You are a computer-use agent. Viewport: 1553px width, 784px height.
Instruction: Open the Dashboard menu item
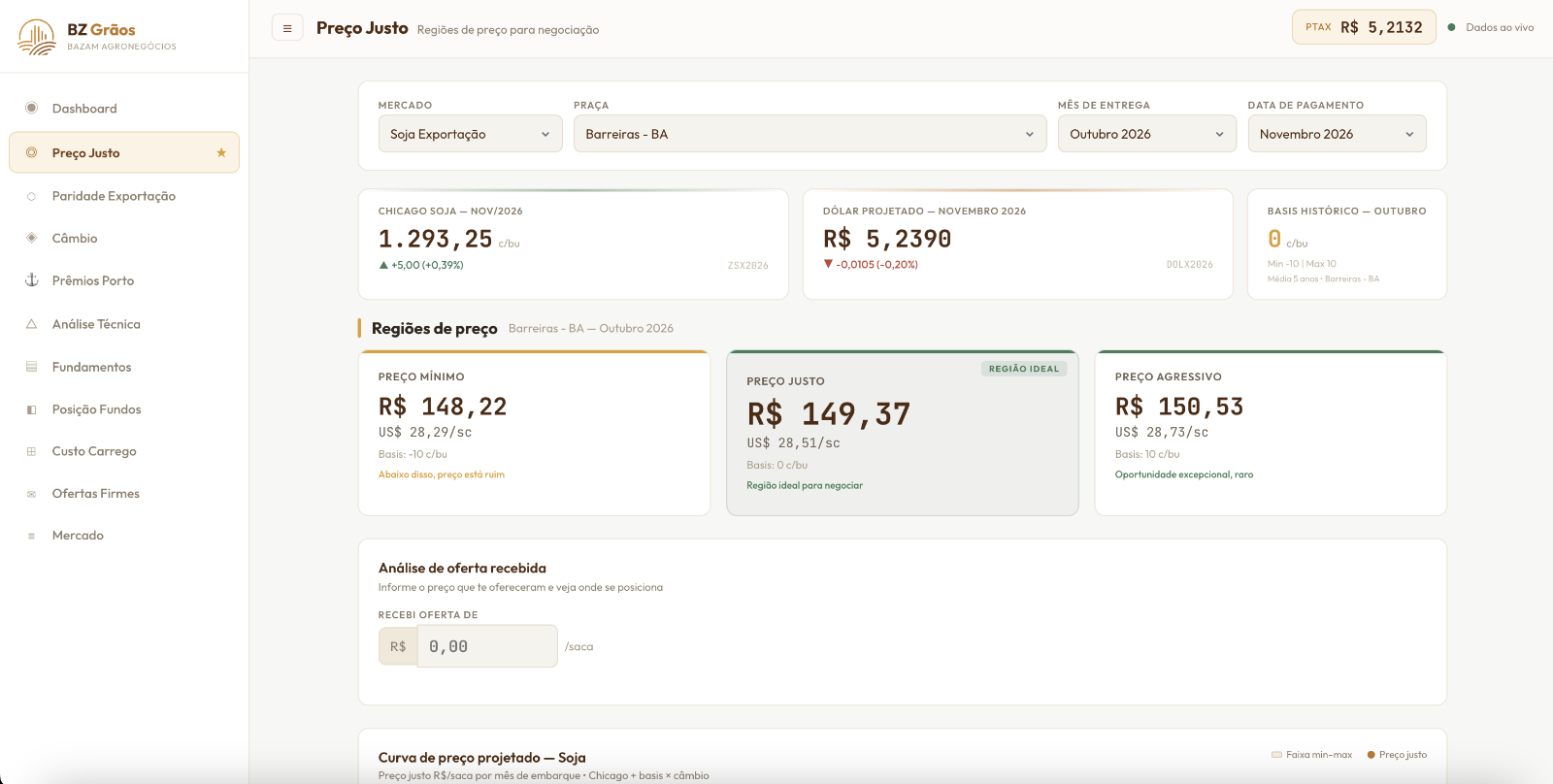(x=124, y=109)
